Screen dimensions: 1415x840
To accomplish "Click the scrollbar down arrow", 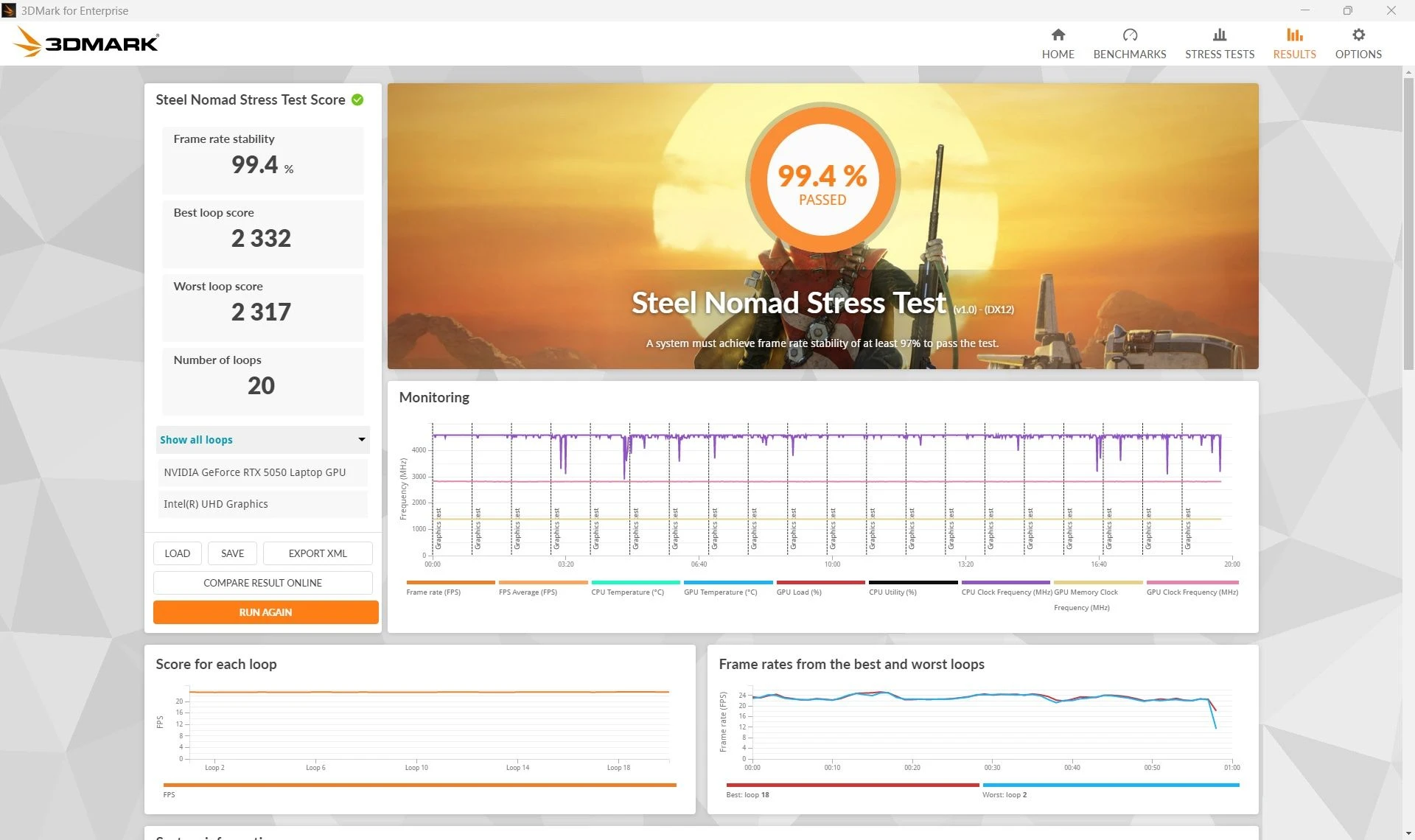I will pyautogui.click(x=1408, y=833).
